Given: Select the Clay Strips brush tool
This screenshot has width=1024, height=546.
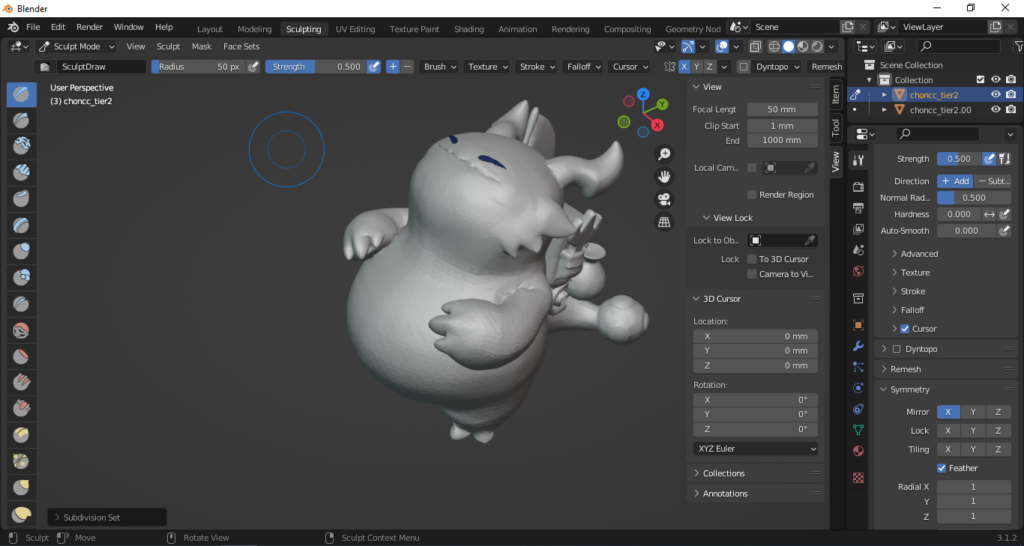Looking at the screenshot, I should pos(22,172).
